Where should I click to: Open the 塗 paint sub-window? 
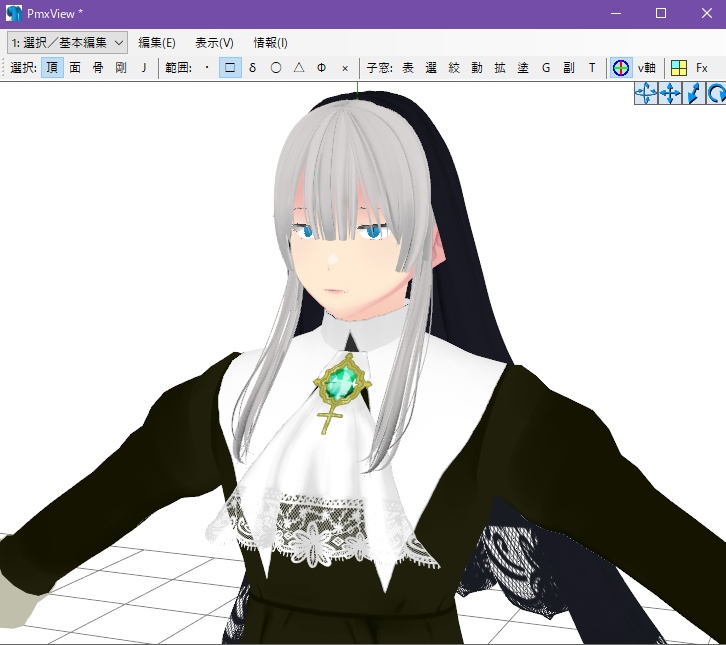pyautogui.click(x=523, y=68)
